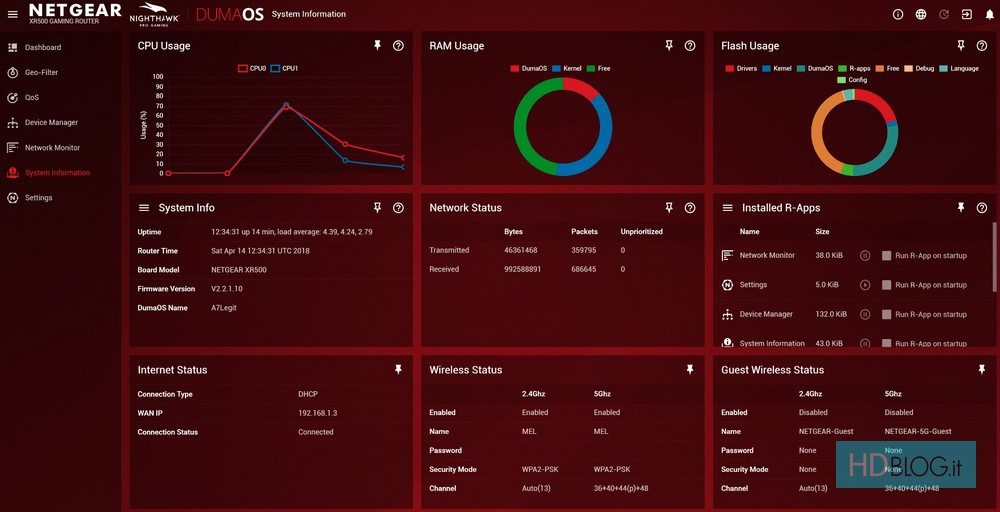Screen dimensions: 1000x512
Task: Open help for RAM Usage panel
Action: pyautogui.click(x=690, y=46)
